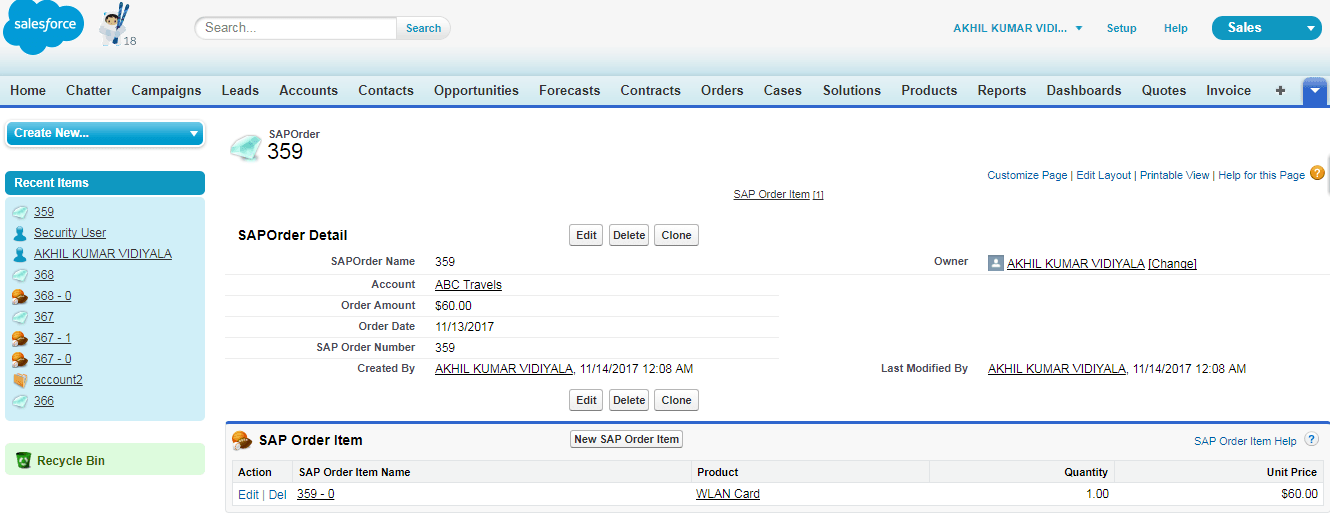
Task: Click the Search button
Action: [x=423, y=28]
